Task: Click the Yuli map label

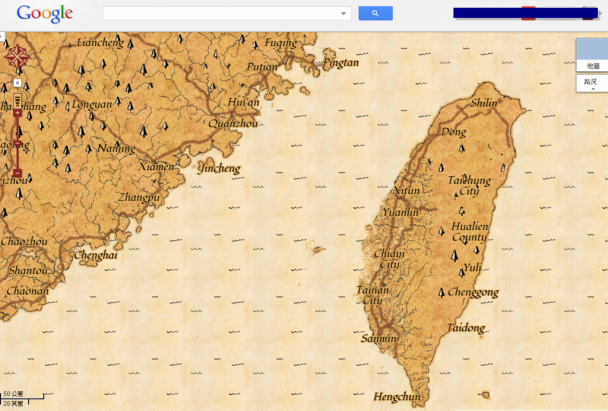Action: click(472, 267)
